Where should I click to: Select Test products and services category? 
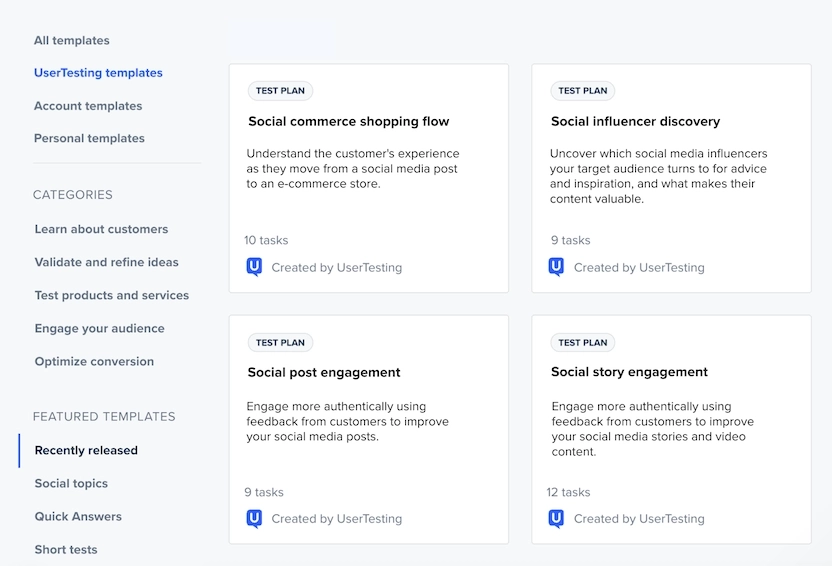pos(112,295)
